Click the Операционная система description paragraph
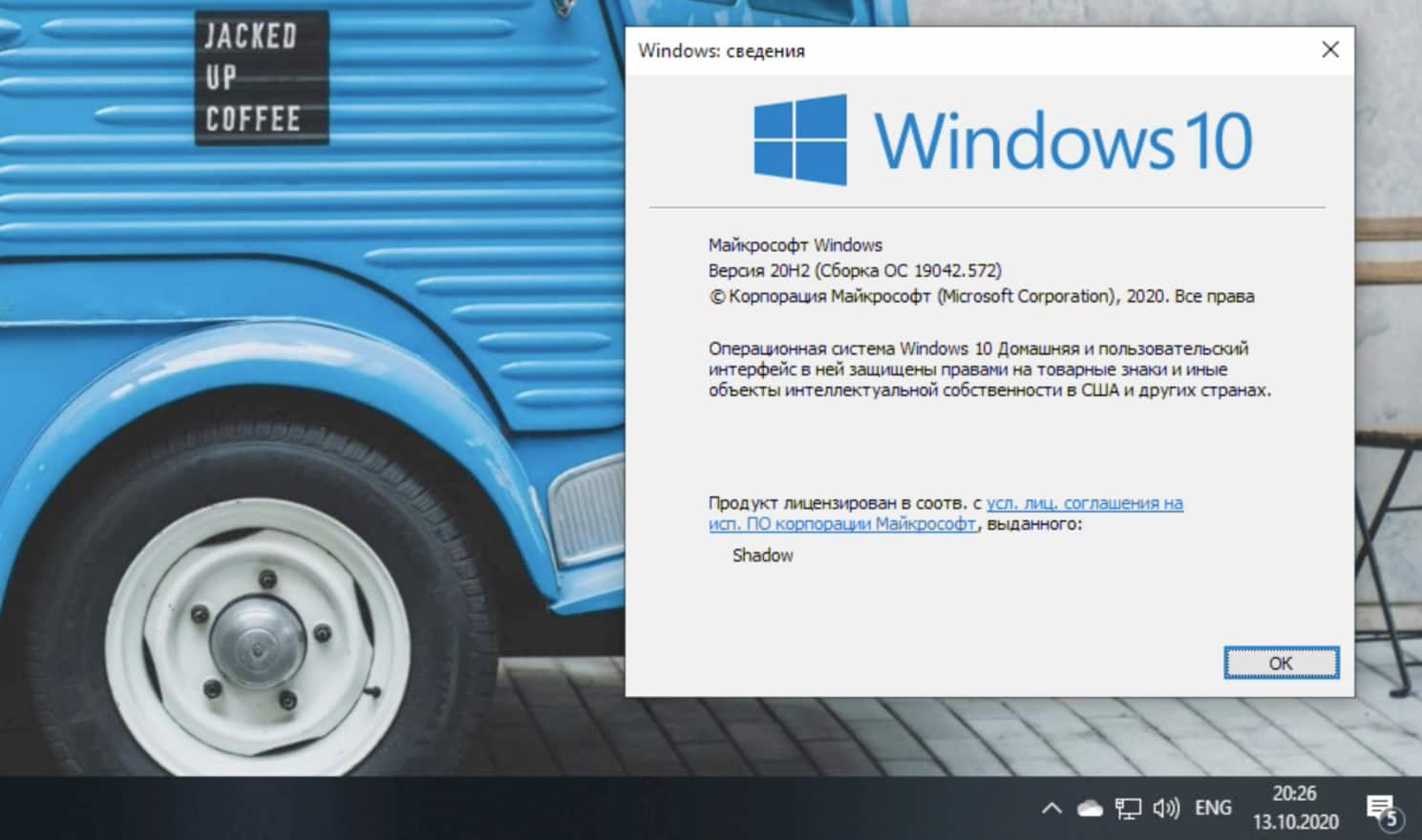Viewport: 1422px width, 840px height. coord(988,369)
